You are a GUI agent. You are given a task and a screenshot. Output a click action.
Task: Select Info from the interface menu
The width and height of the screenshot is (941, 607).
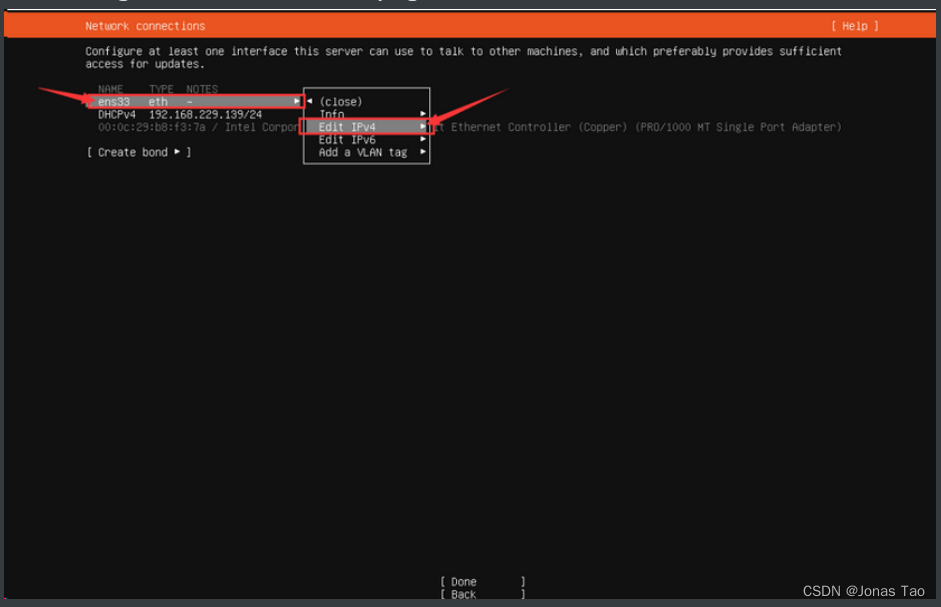[331, 113]
